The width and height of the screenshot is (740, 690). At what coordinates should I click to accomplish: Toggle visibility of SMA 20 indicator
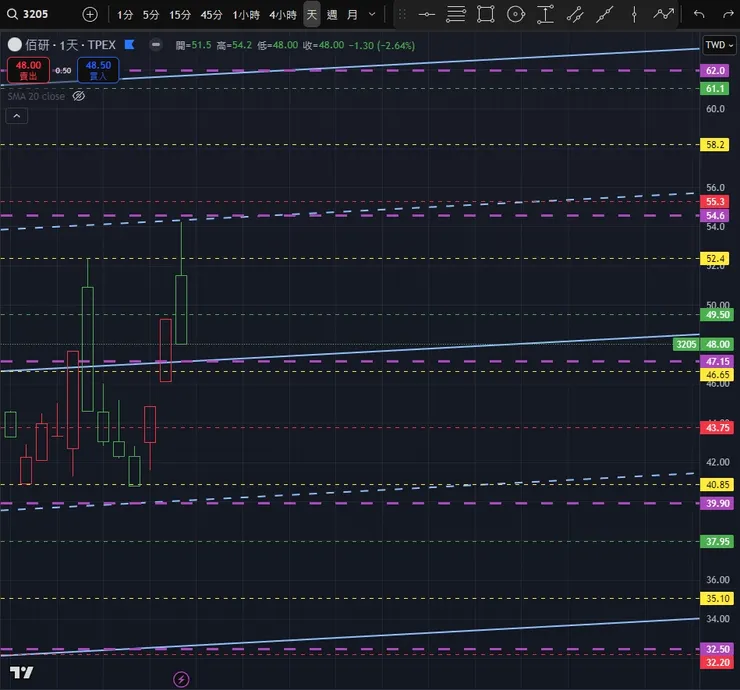click(x=79, y=96)
